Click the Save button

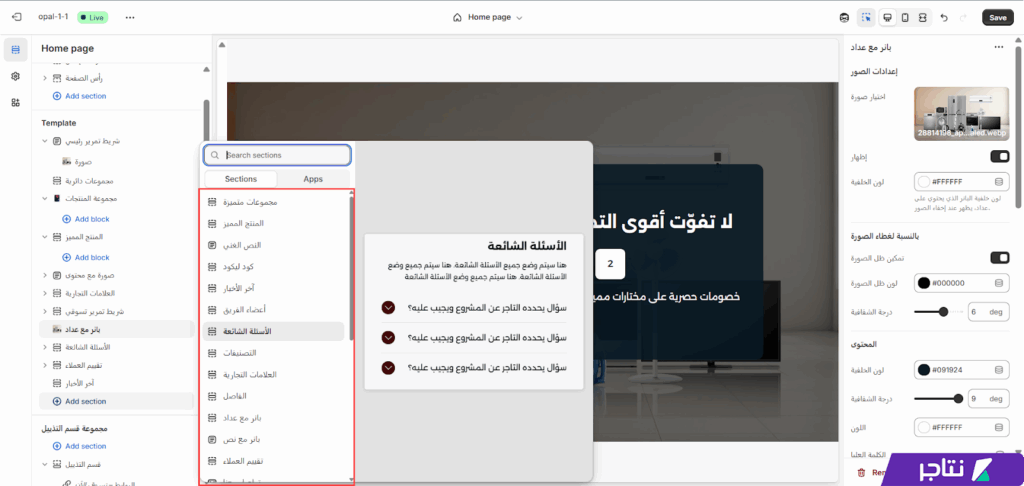997,17
